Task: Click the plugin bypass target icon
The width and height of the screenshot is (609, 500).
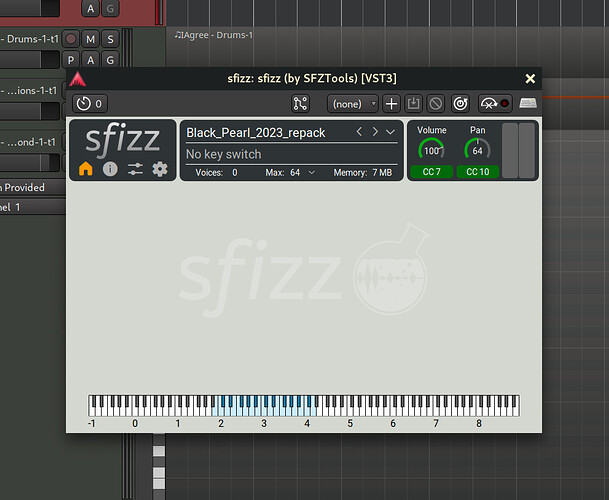Action: 460,103
